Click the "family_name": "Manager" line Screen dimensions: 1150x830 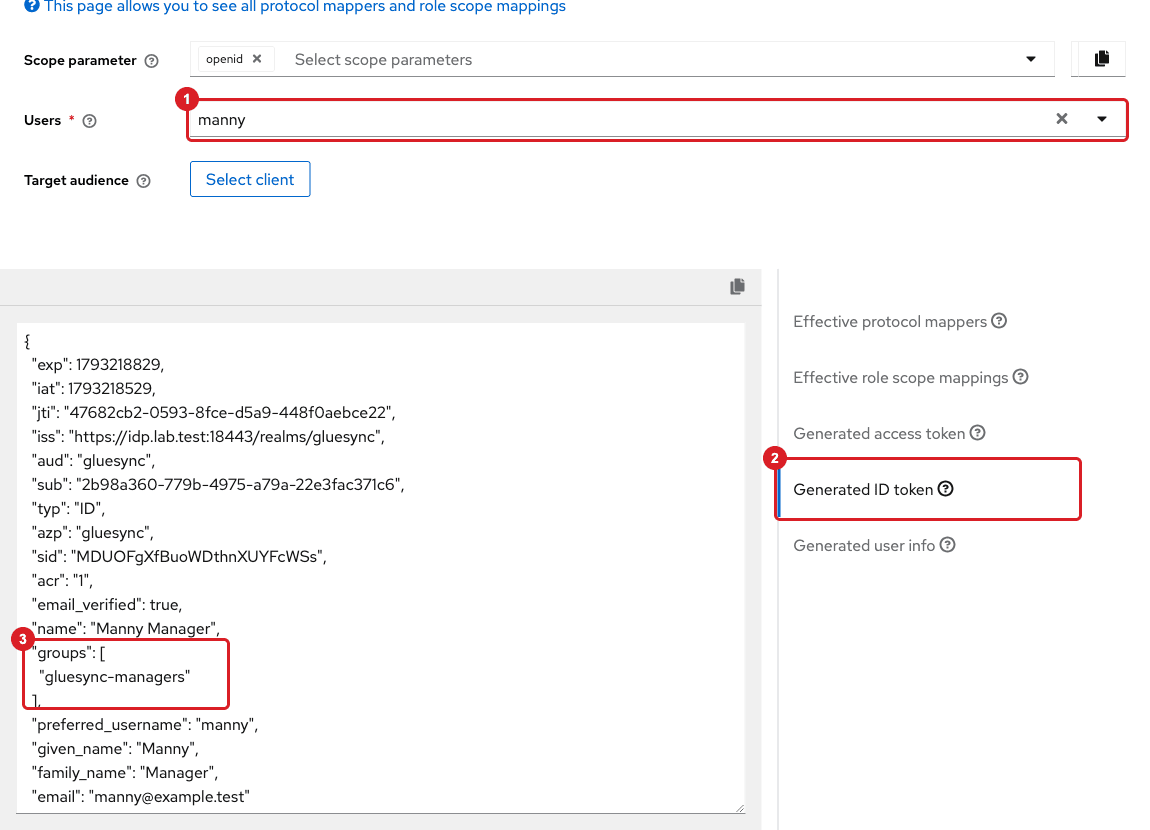click(x=125, y=774)
